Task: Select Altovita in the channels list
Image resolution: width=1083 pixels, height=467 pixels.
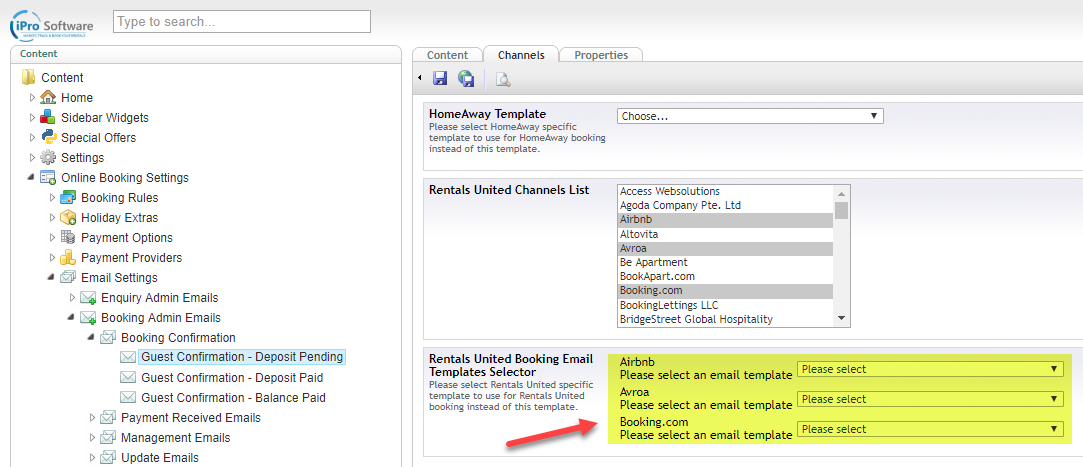Action: point(725,234)
